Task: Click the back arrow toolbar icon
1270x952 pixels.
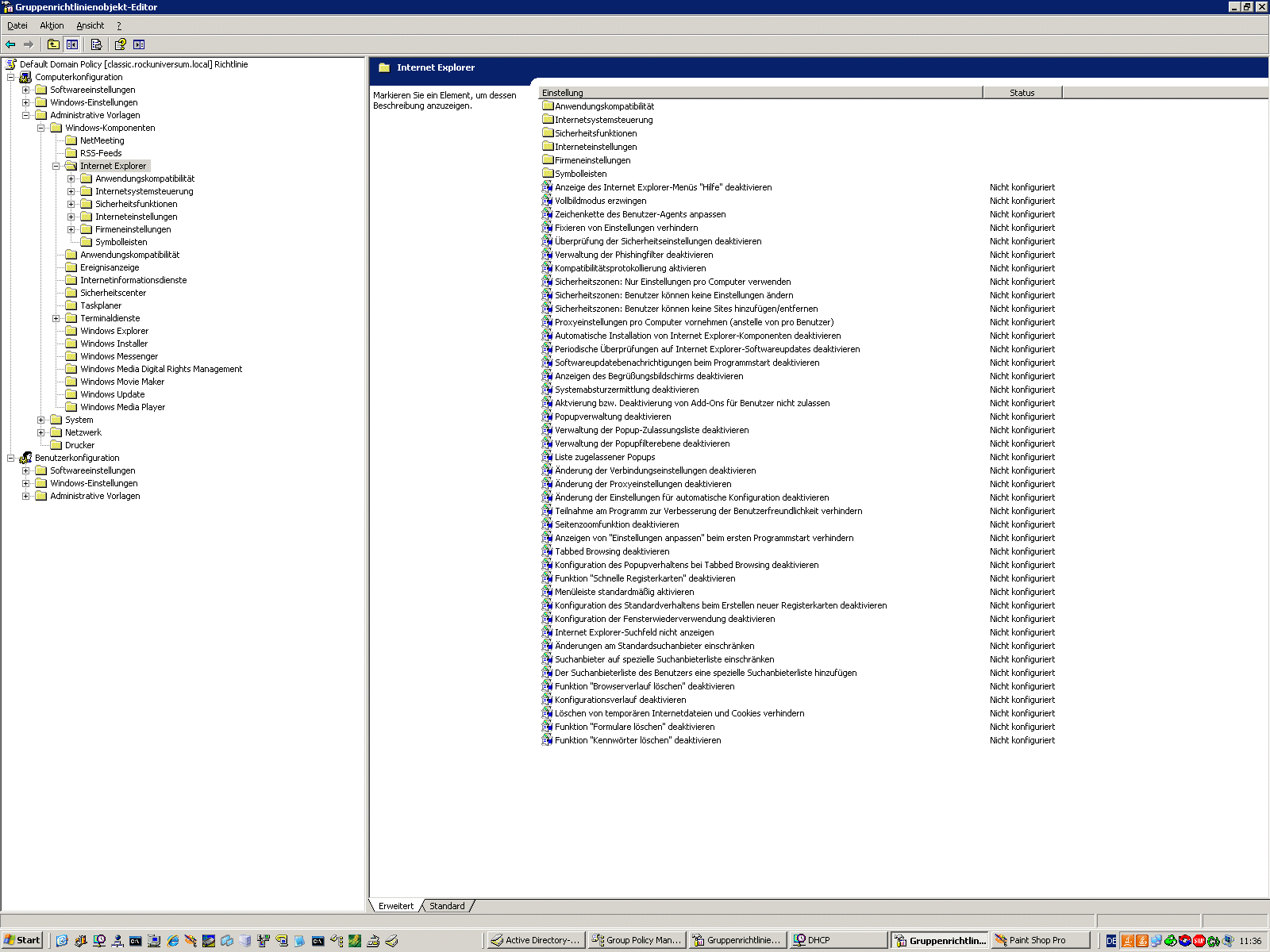Action: tap(10, 44)
